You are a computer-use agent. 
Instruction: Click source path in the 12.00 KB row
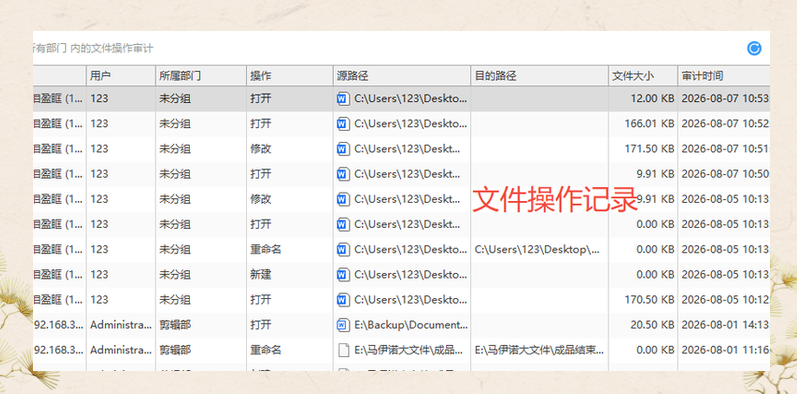tap(411, 99)
